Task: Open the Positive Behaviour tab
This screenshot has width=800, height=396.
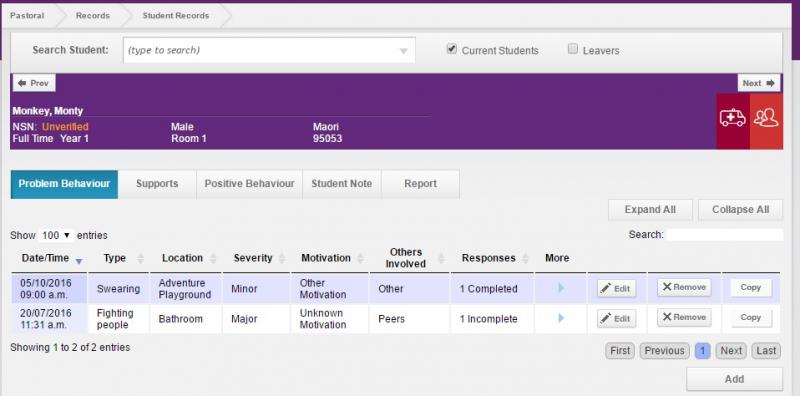Action: tap(249, 184)
